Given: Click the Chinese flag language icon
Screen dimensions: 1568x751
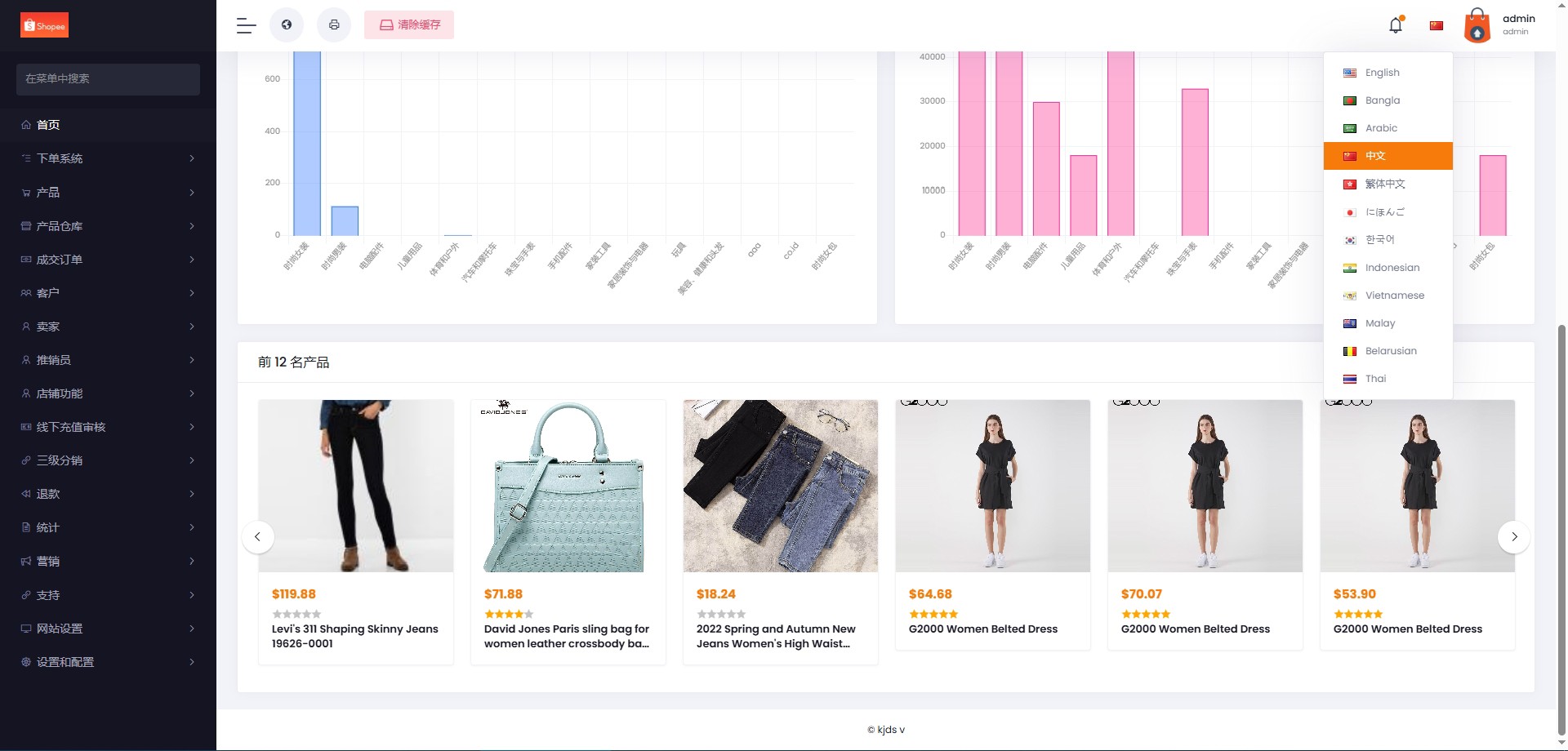Looking at the screenshot, I should pos(1437,25).
